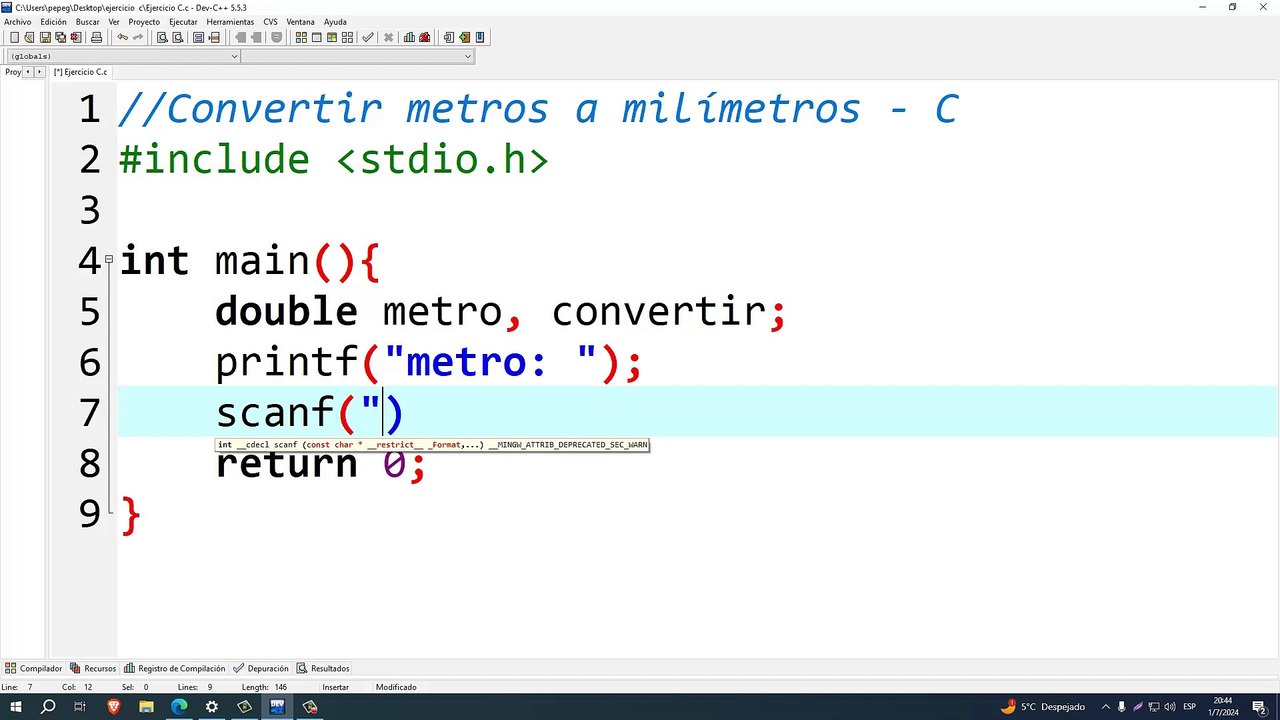This screenshot has height=720, width=1280.
Task: Open the Archivo menu
Action: (x=17, y=22)
